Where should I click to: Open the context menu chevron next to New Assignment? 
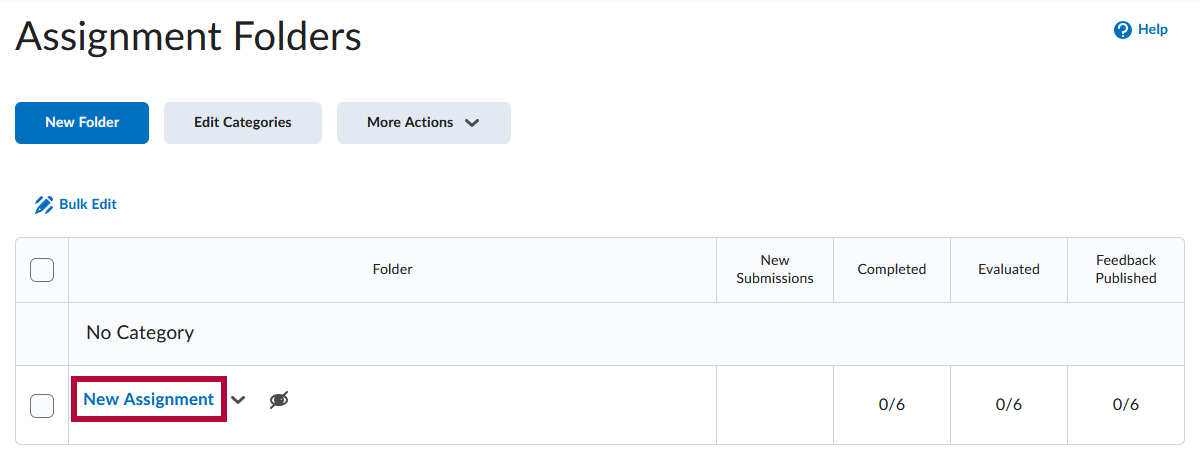(x=238, y=400)
